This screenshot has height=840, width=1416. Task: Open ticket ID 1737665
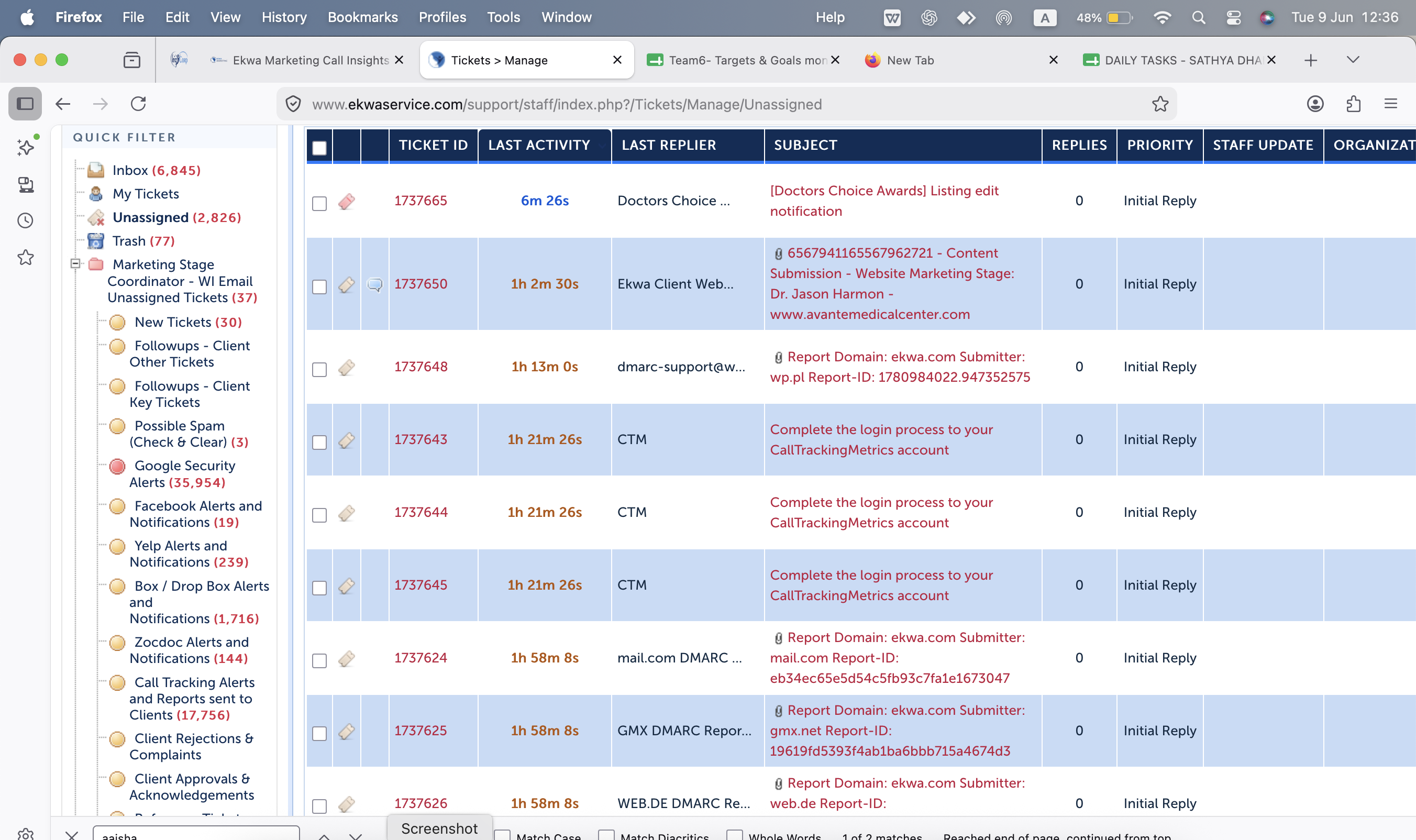[x=421, y=201]
